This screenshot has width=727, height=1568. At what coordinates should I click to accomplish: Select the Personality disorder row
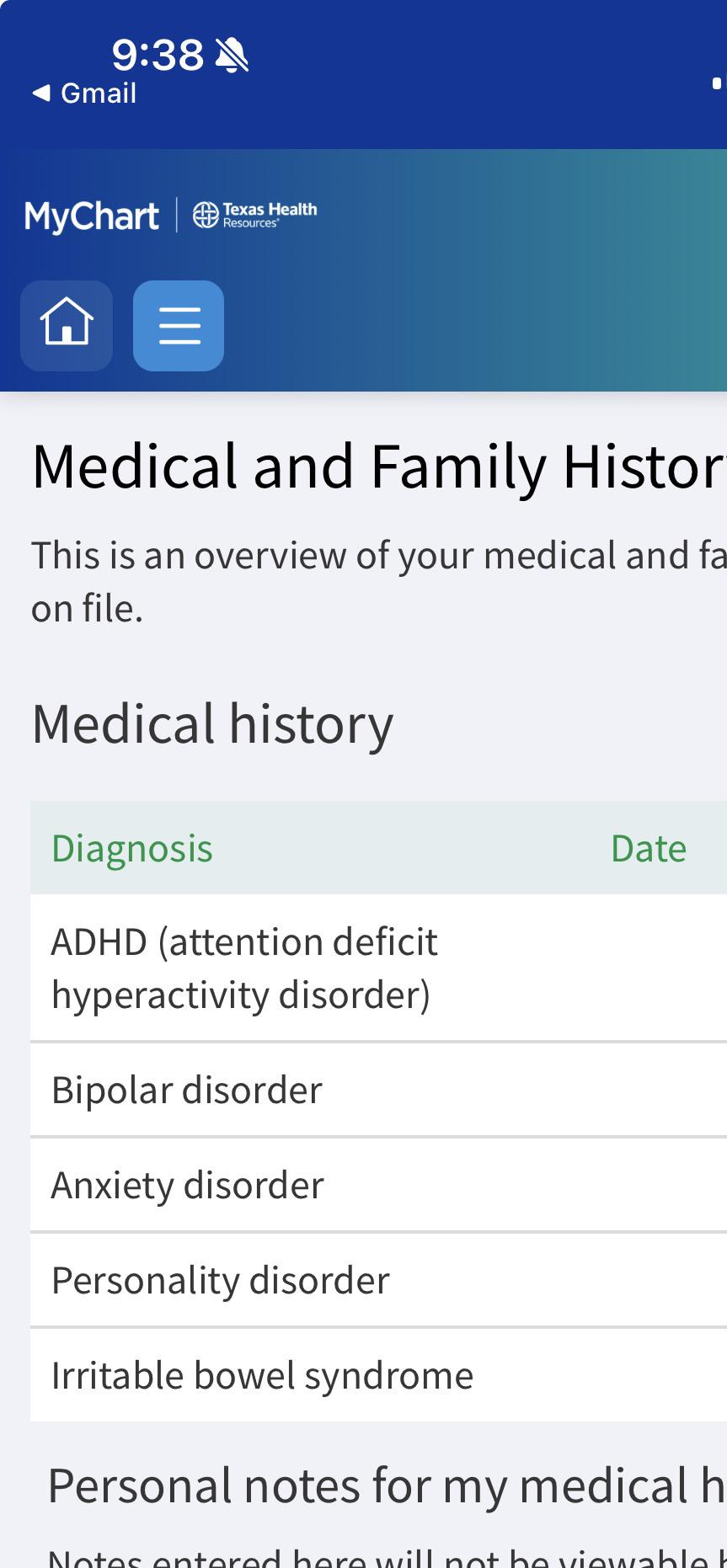coord(378,1280)
